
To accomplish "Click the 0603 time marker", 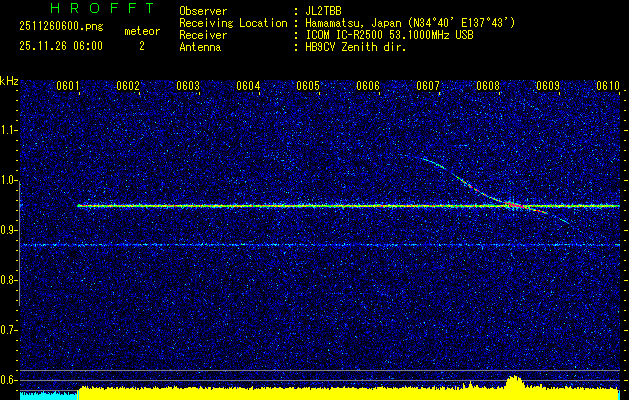I will (x=188, y=86).
